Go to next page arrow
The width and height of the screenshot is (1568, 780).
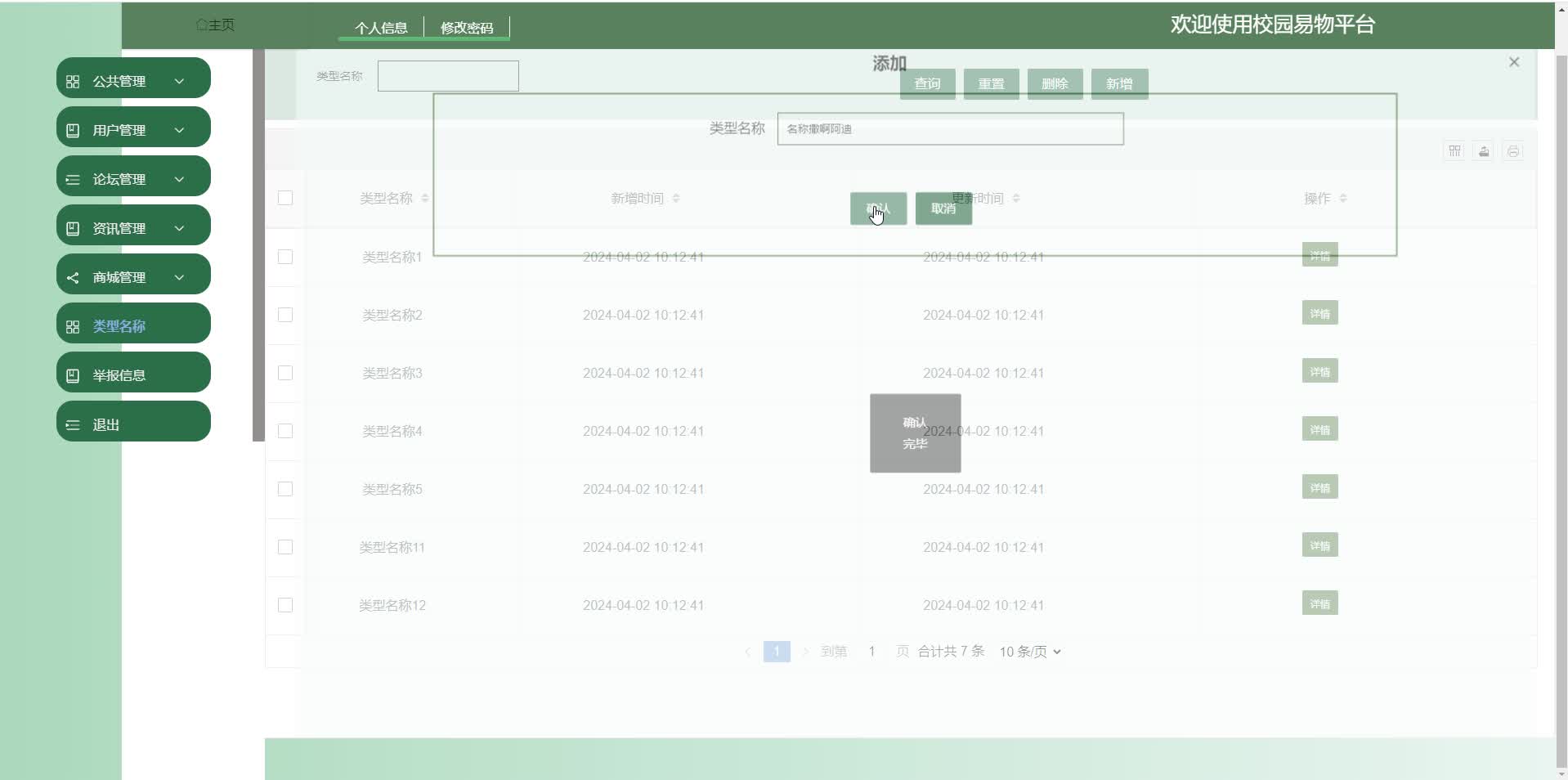click(x=805, y=652)
